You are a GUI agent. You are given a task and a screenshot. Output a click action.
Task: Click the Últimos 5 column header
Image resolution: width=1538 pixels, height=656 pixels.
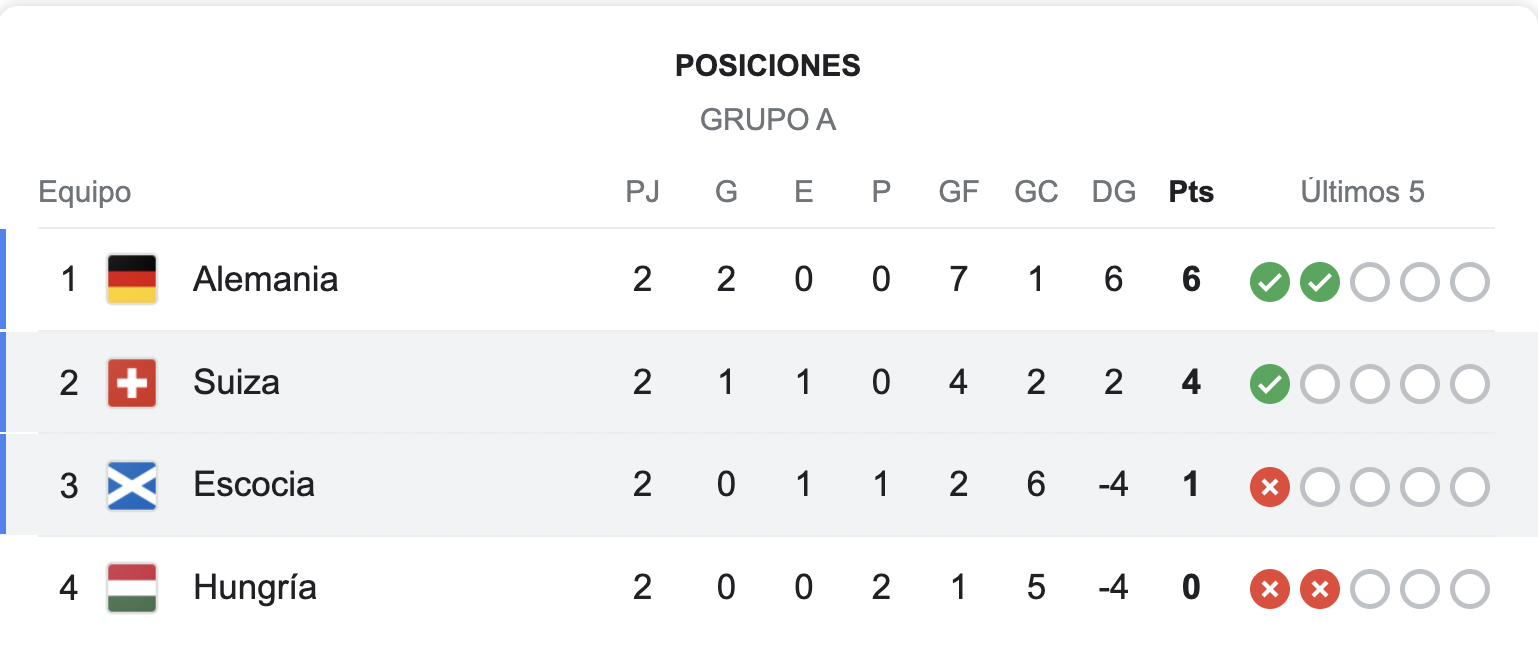[x=1362, y=192]
